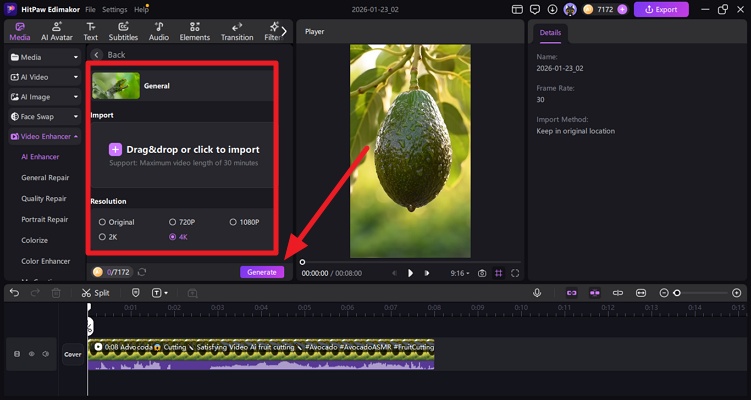Click the delete trash icon
Screen dimensions: 751x400
click(56, 293)
